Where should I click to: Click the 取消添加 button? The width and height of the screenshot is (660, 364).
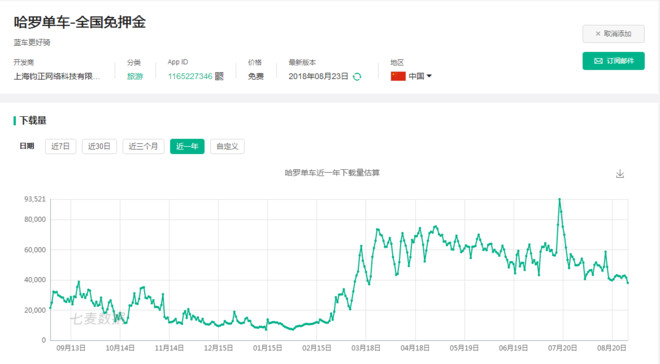point(613,34)
